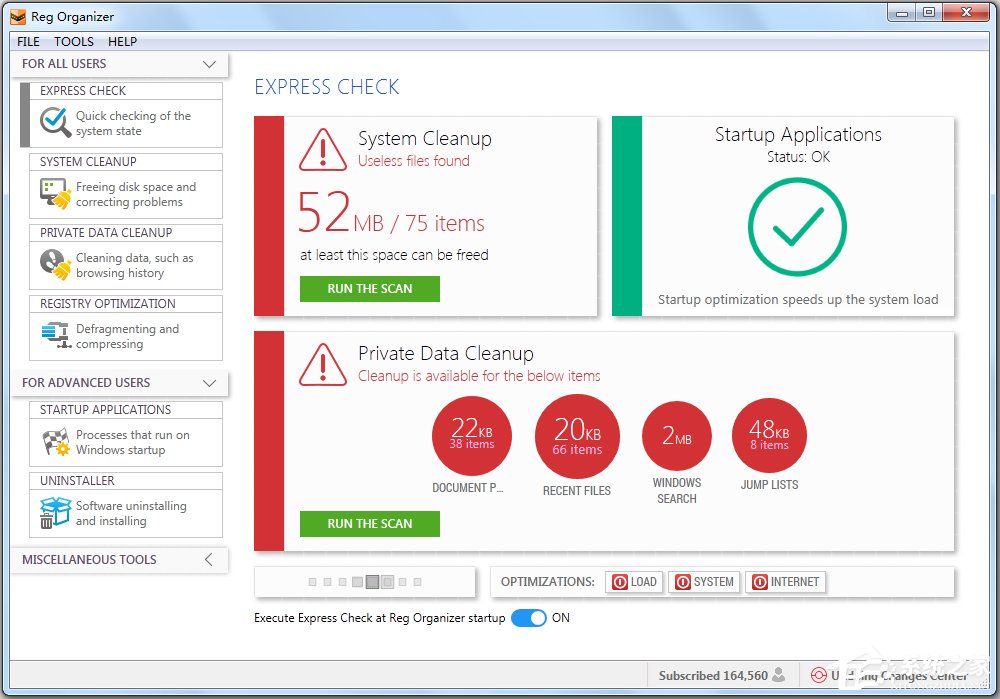The width and height of the screenshot is (1000, 699).
Task: Click the System Cleanup red warning triangle
Action: point(323,150)
